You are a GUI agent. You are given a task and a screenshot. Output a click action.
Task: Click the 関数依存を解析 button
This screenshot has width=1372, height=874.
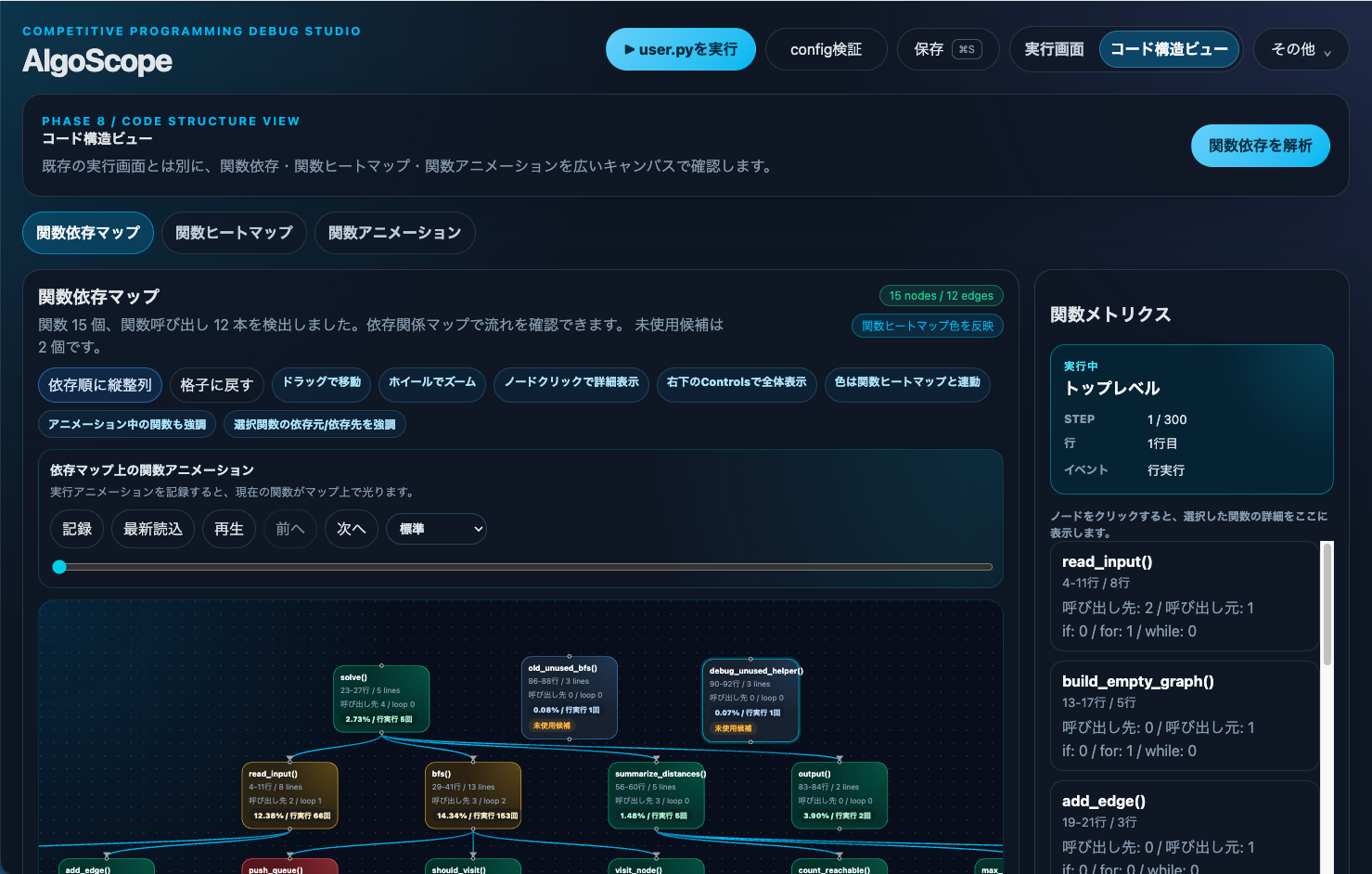1260,146
